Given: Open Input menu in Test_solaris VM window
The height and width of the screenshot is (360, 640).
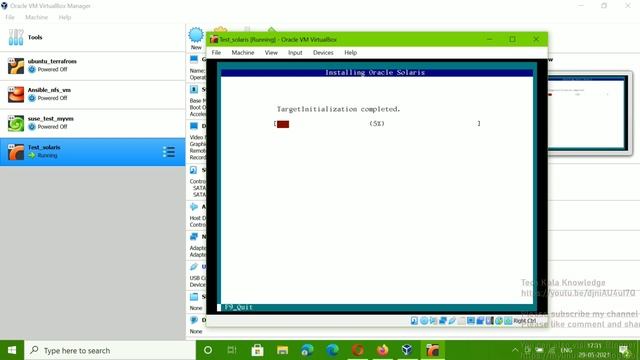Looking at the screenshot, I should (295, 53).
